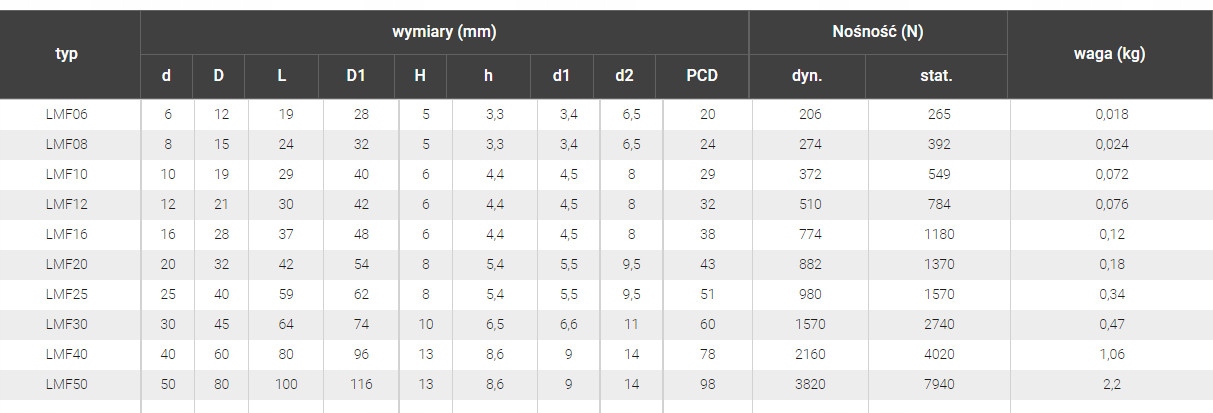
Task: Click the 'd2' column header
Action: pyautogui.click(x=625, y=76)
